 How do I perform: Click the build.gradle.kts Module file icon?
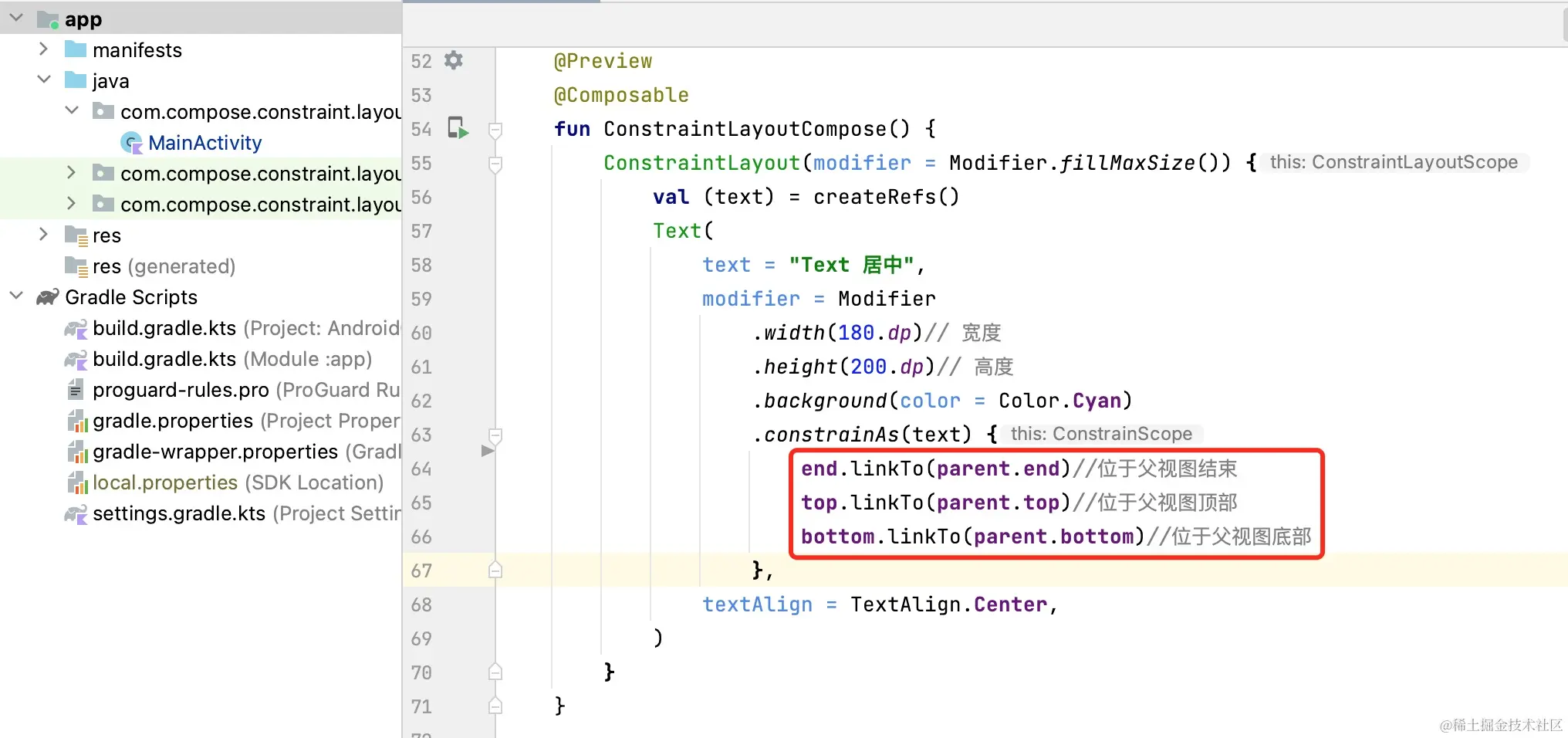coord(76,360)
